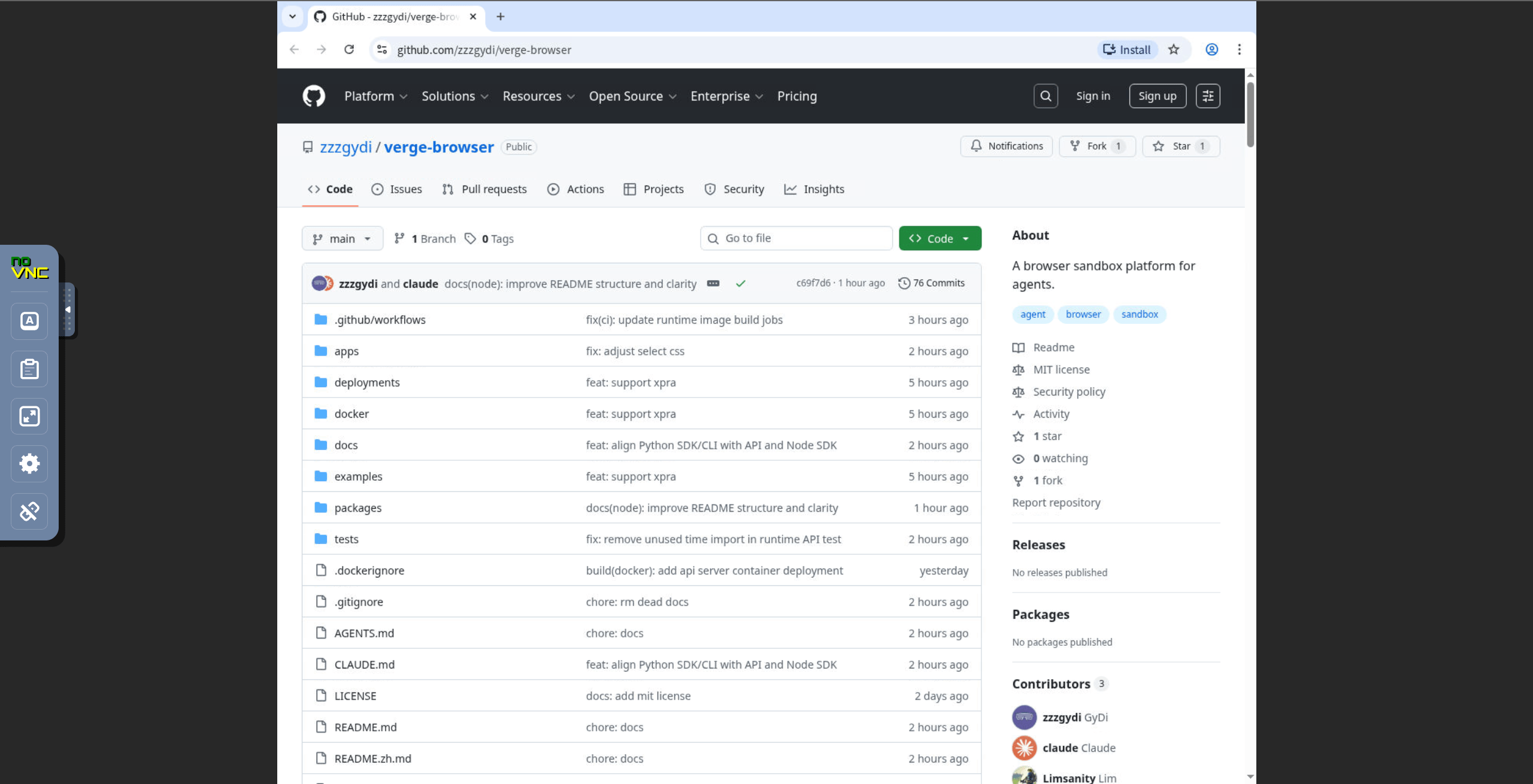Image resolution: width=1533 pixels, height=784 pixels.
Task: Open the README.zh.md file
Action: click(x=372, y=758)
